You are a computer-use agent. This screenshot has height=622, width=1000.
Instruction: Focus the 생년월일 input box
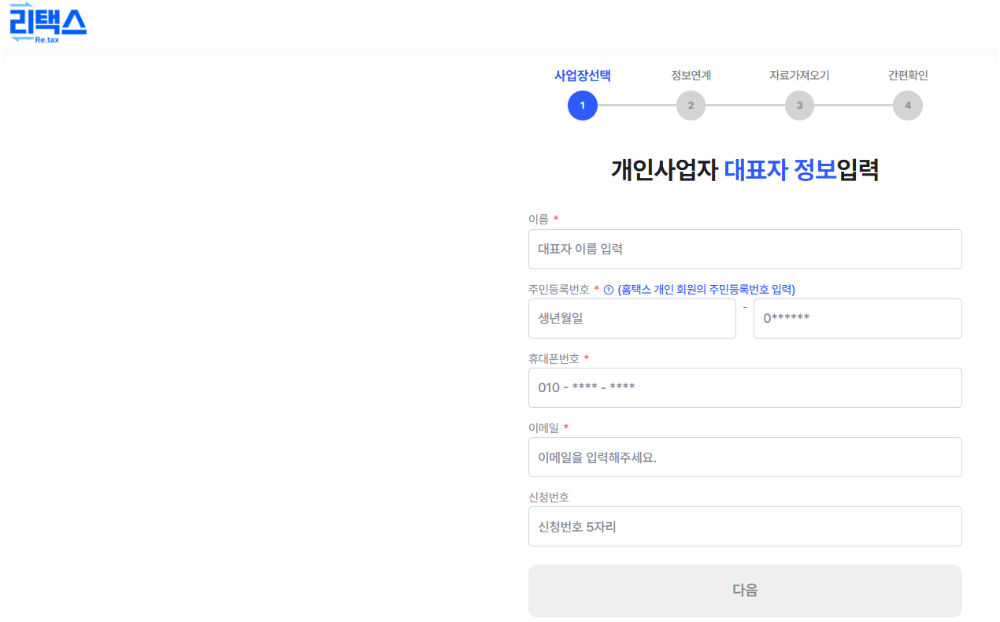[632, 318]
